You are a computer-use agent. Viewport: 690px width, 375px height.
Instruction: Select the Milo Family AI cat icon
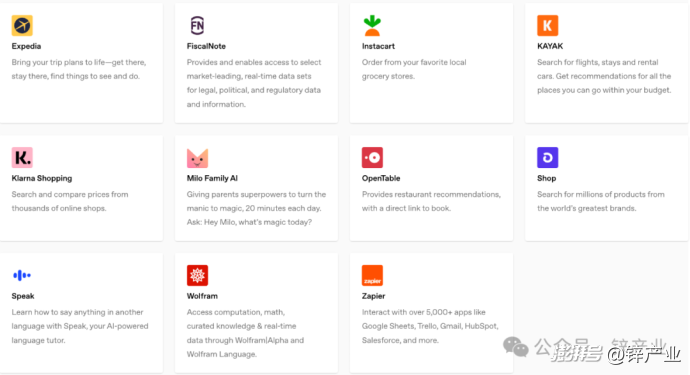tap(197, 158)
